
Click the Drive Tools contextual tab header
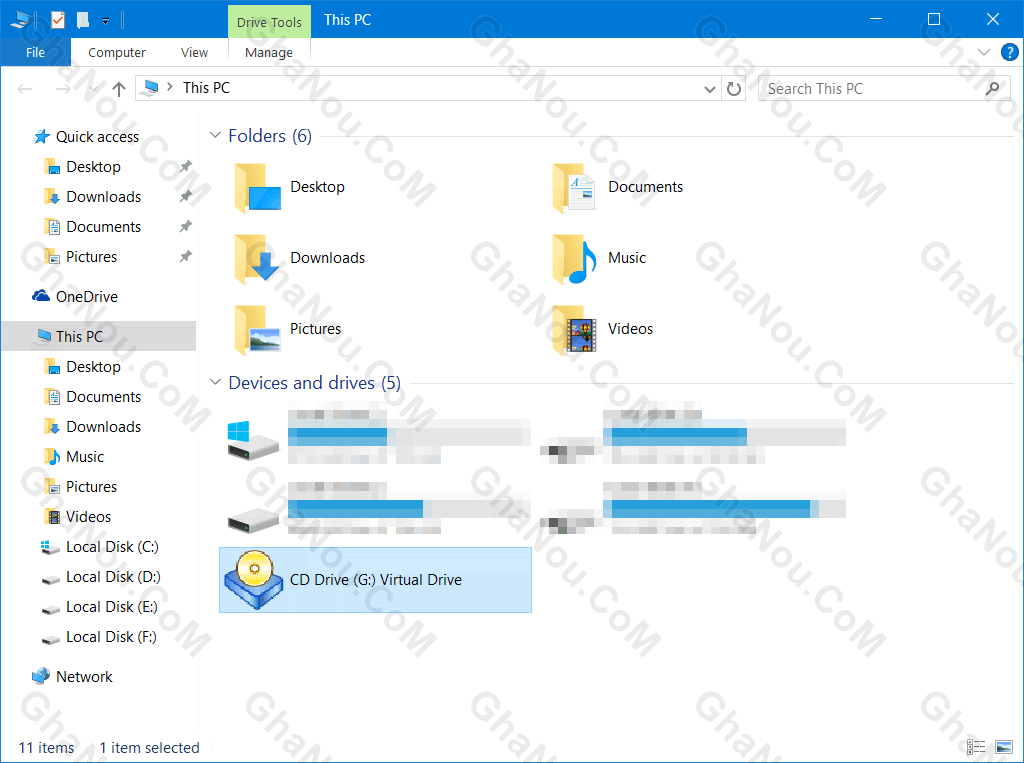click(269, 22)
